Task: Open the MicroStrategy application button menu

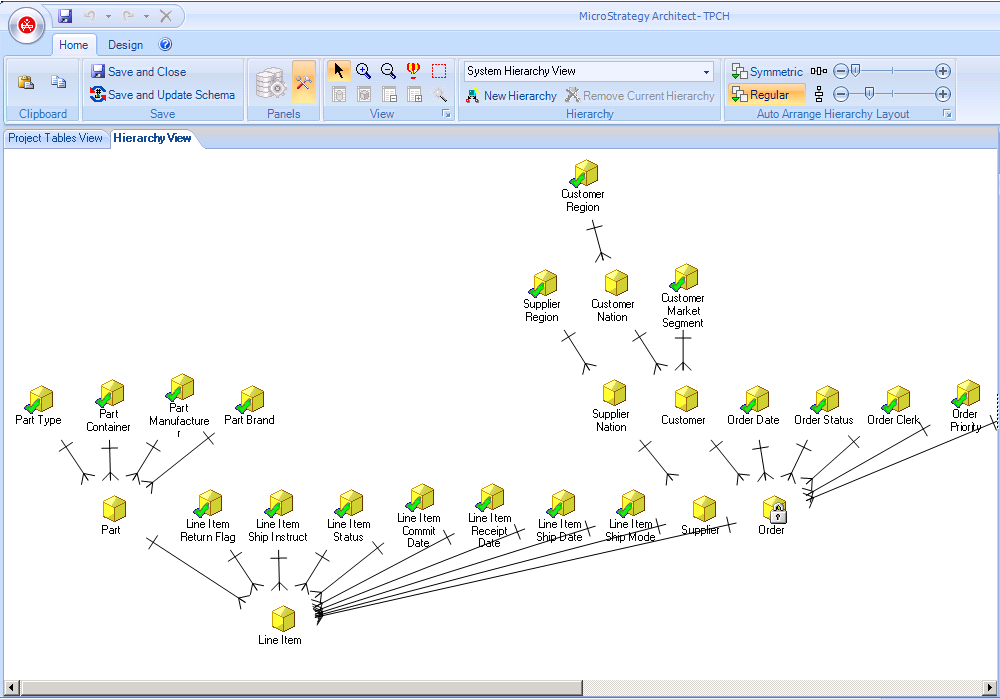Action: [x=26, y=26]
